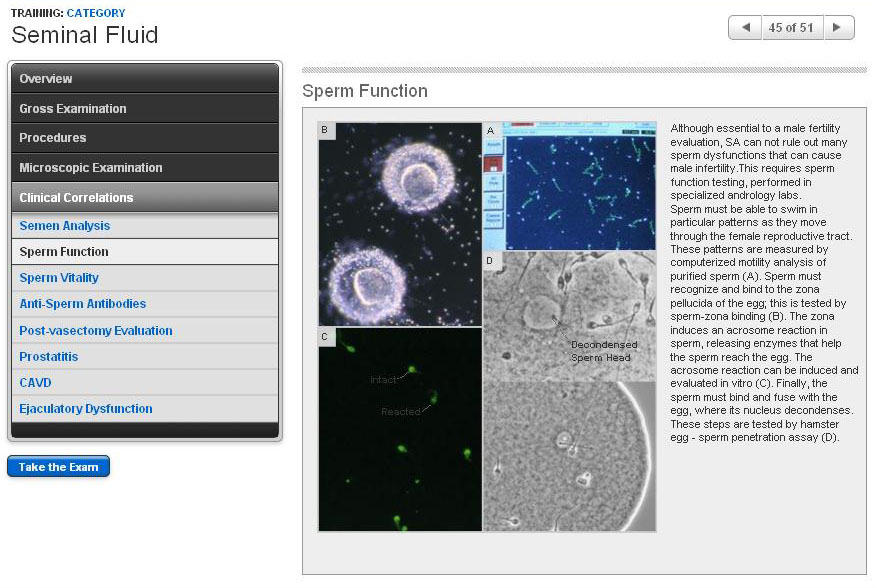The height and width of the screenshot is (588, 877).
Task: Open the Sperm Vitality topic
Action: [x=59, y=278]
